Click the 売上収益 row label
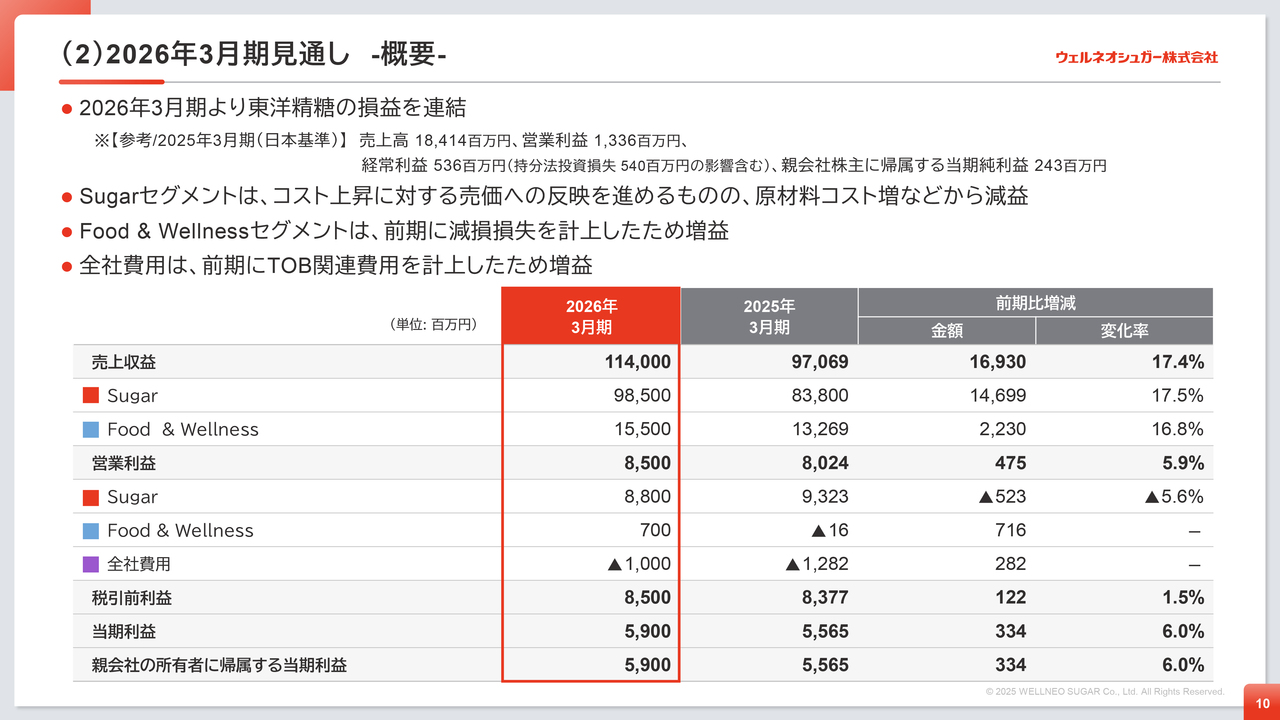Viewport: 1280px width, 720px height. pyautogui.click(x=123, y=362)
